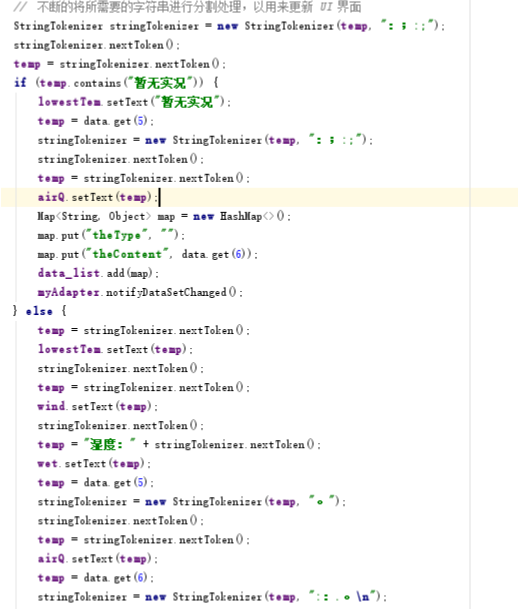Viewport: 518px width, 609px height.
Task: Click the lowestTem.setText("暂无实况") line
Action: pyautogui.click(x=134, y=102)
